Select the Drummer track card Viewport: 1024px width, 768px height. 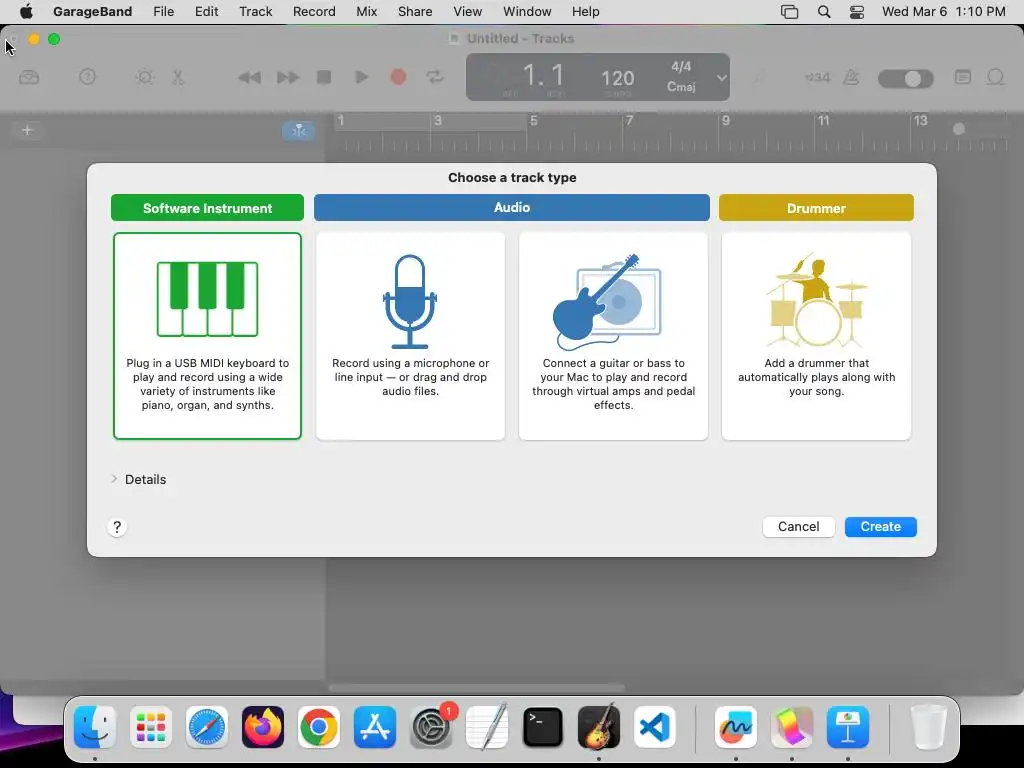coord(816,336)
